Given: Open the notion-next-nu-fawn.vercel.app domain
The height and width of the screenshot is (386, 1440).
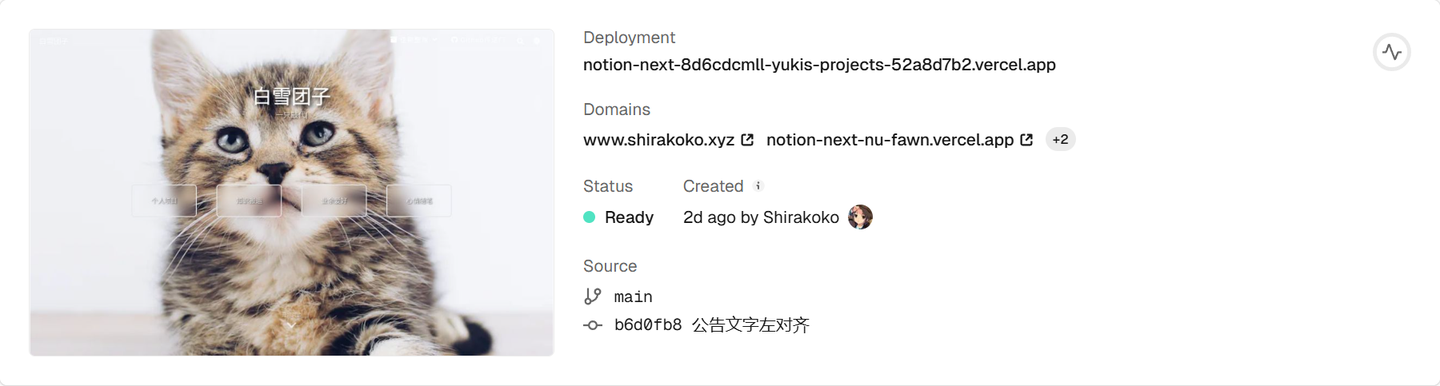Looking at the screenshot, I should pos(890,140).
